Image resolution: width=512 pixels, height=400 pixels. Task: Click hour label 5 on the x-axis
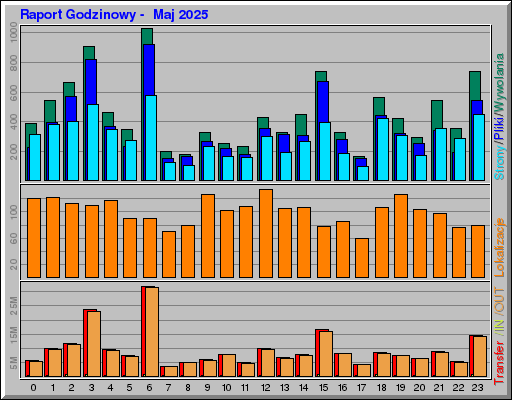pyautogui.click(x=129, y=388)
